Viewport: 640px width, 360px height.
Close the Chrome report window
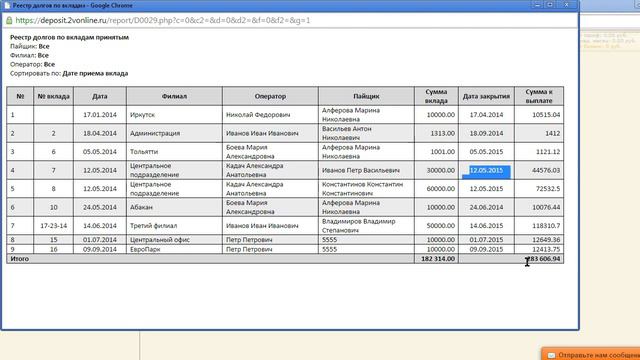point(567,4)
